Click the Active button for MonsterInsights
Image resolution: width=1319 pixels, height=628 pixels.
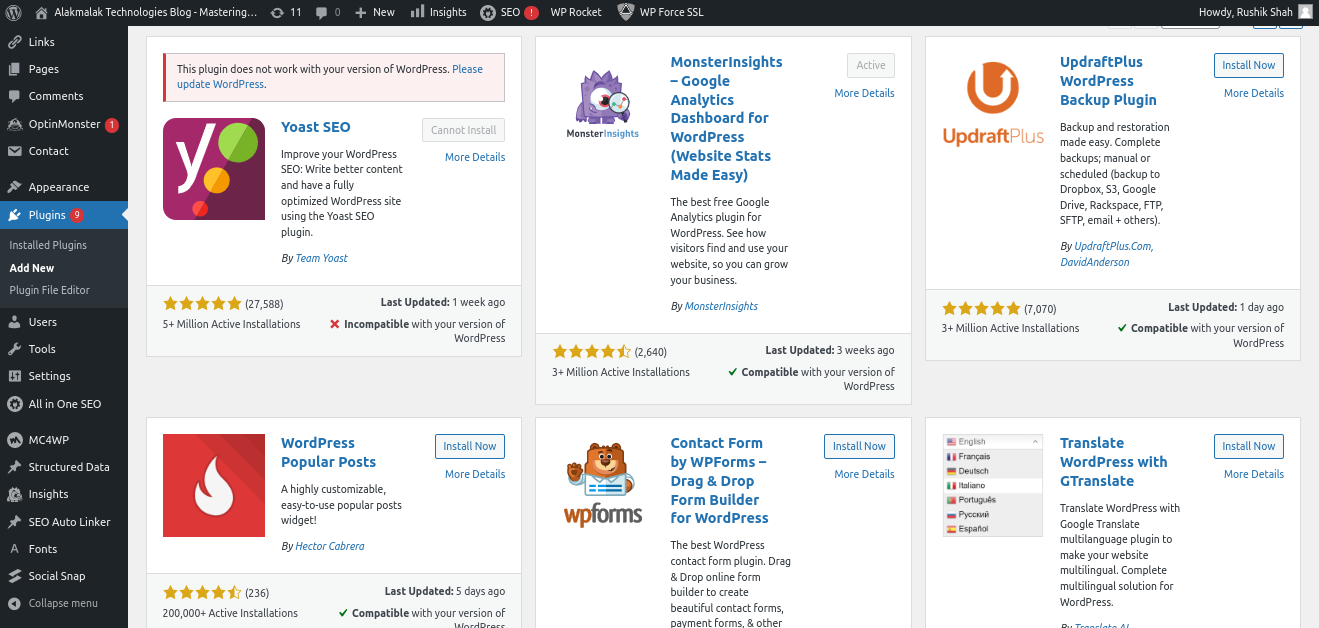click(x=871, y=65)
